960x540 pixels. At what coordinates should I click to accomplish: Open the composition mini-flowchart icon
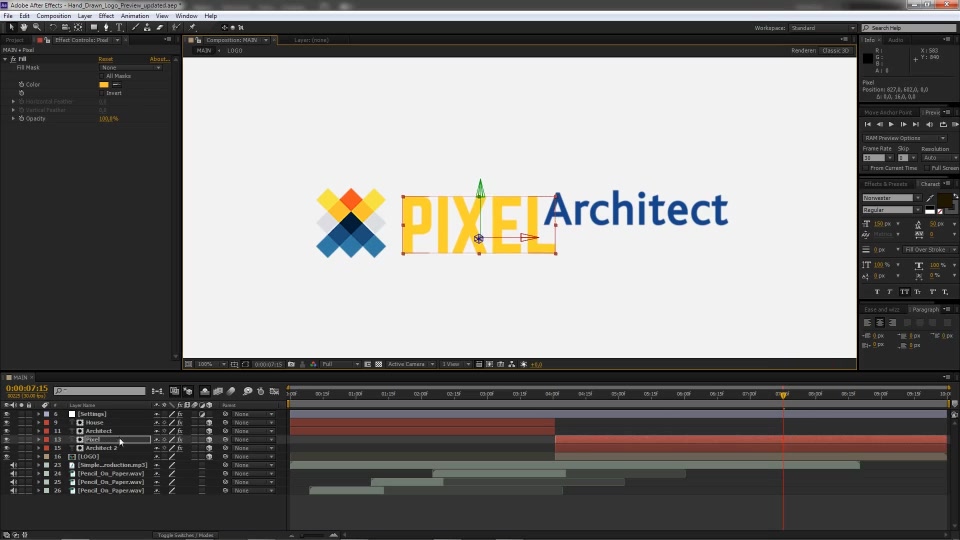[157, 391]
